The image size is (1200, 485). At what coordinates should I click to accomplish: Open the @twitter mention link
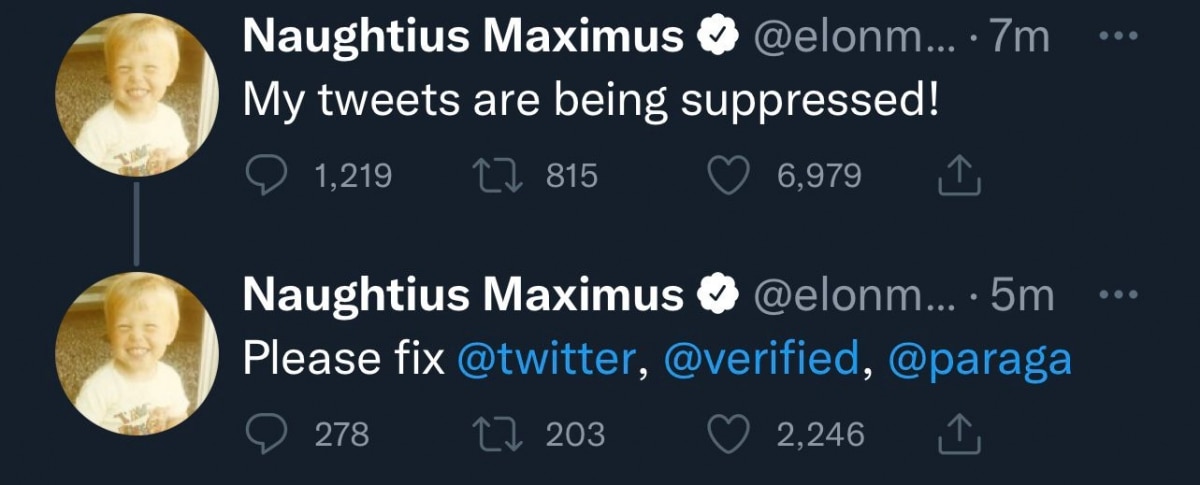pos(545,359)
